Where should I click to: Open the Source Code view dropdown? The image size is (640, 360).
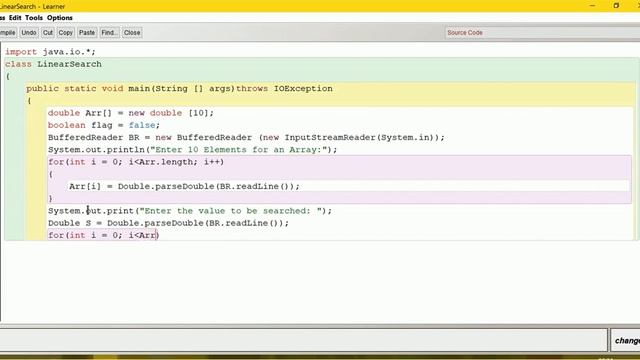(x=542, y=33)
